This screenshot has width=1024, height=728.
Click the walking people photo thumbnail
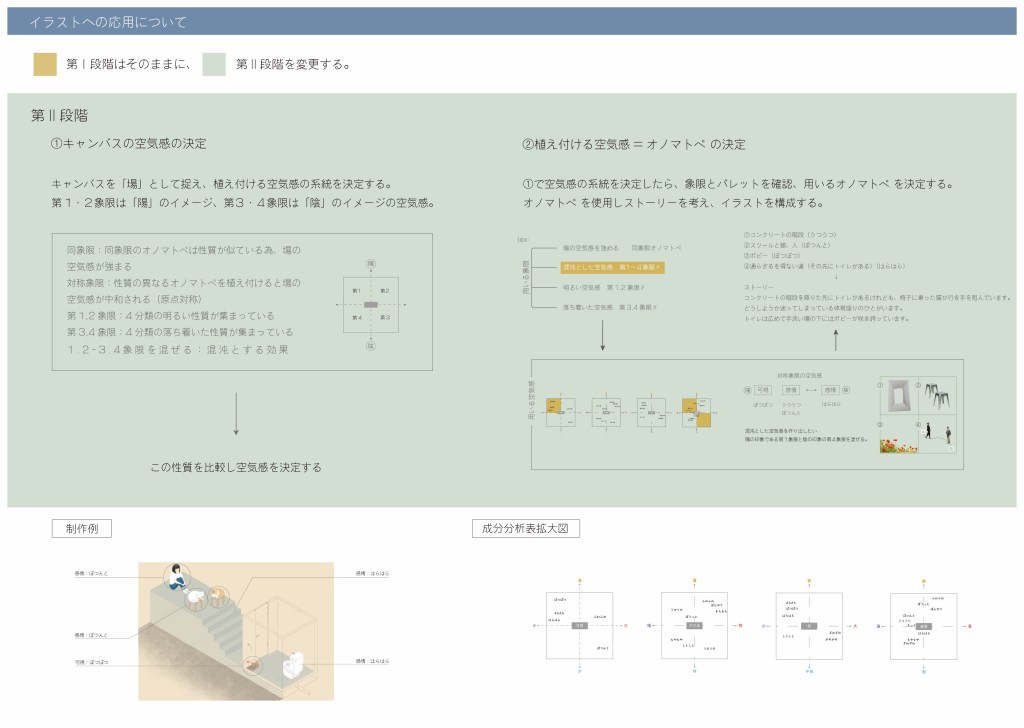coord(935,434)
